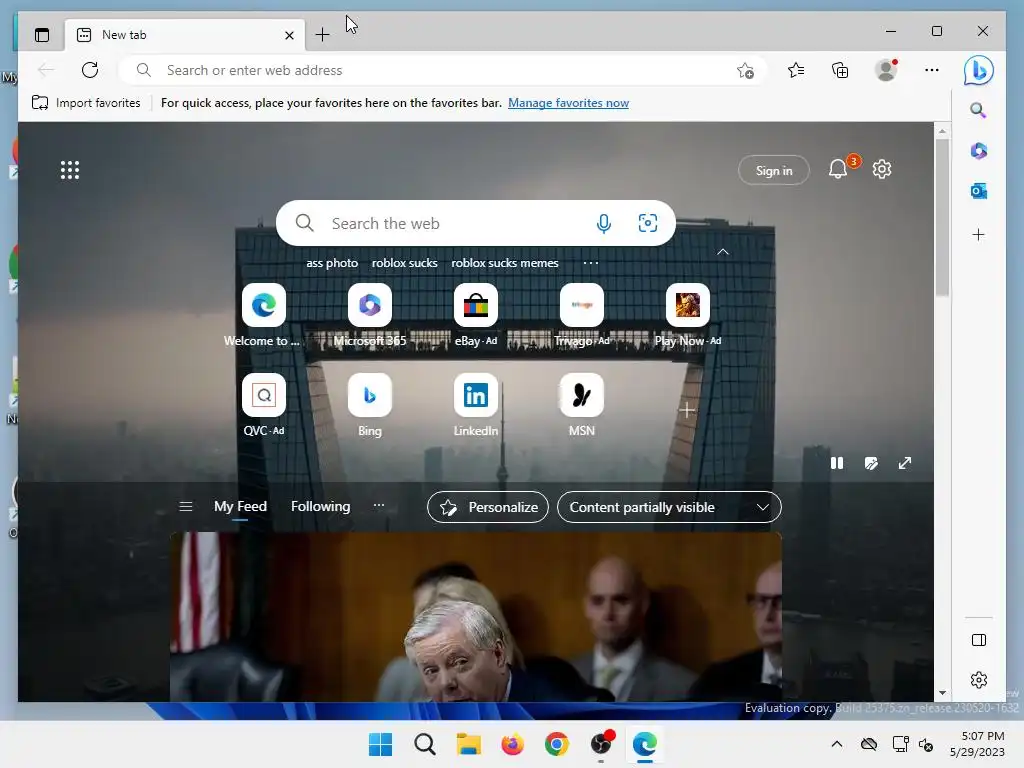Open more feed options ellipsis

pyautogui.click(x=379, y=505)
